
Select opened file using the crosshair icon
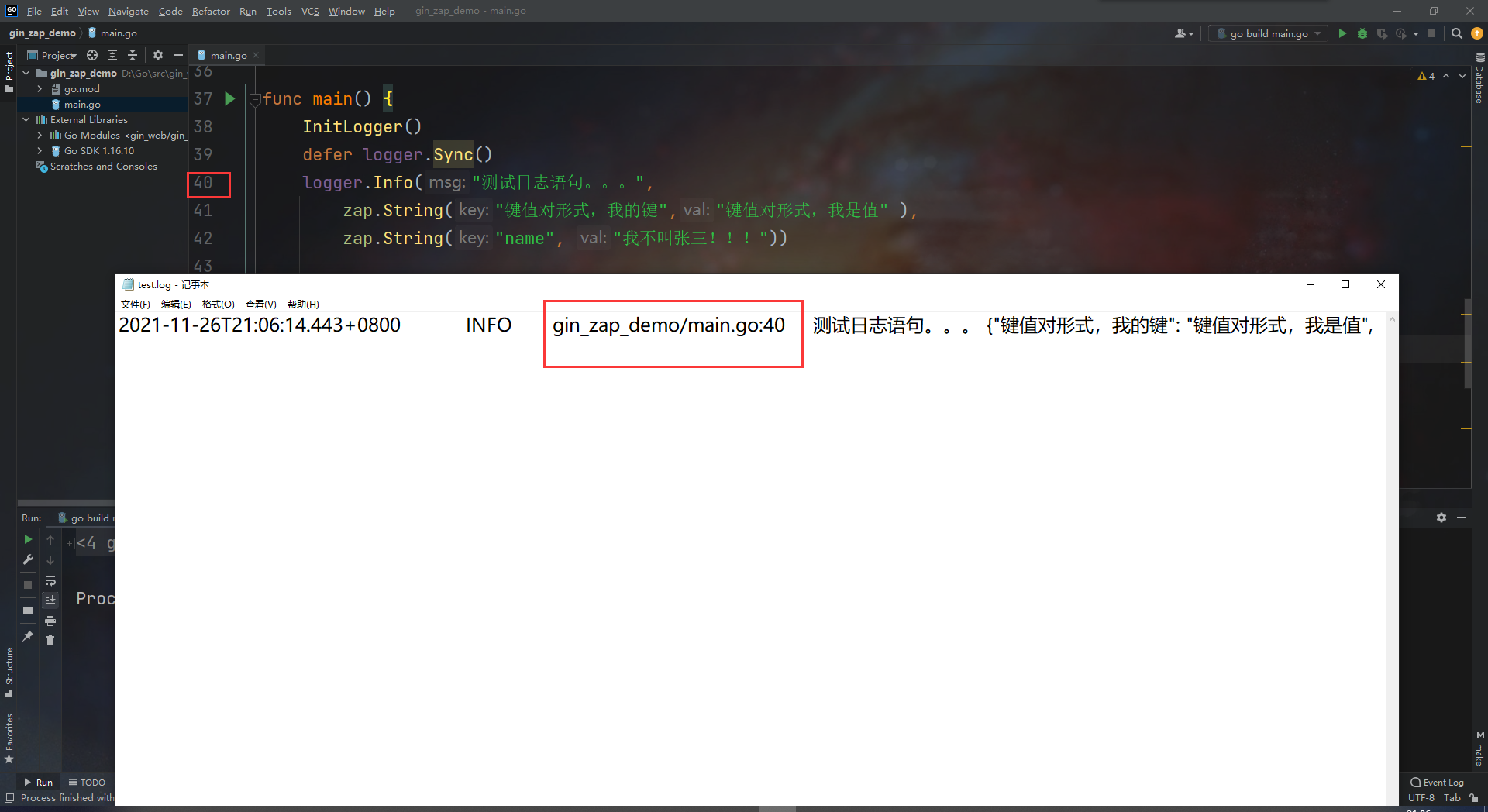[91, 55]
